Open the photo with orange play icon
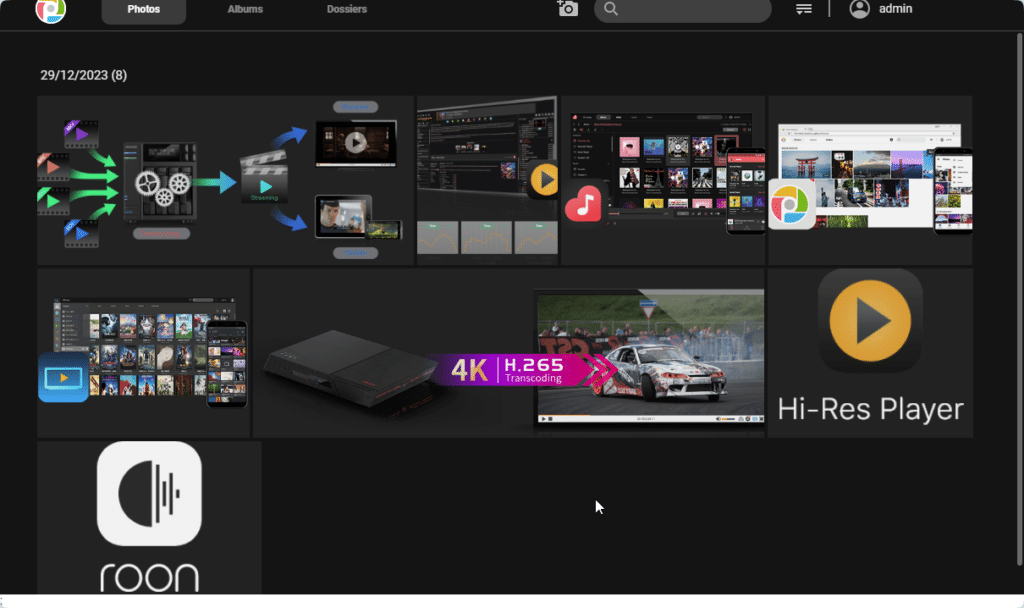Image resolution: width=1024 pixels, height=608 pixels. 487,180
